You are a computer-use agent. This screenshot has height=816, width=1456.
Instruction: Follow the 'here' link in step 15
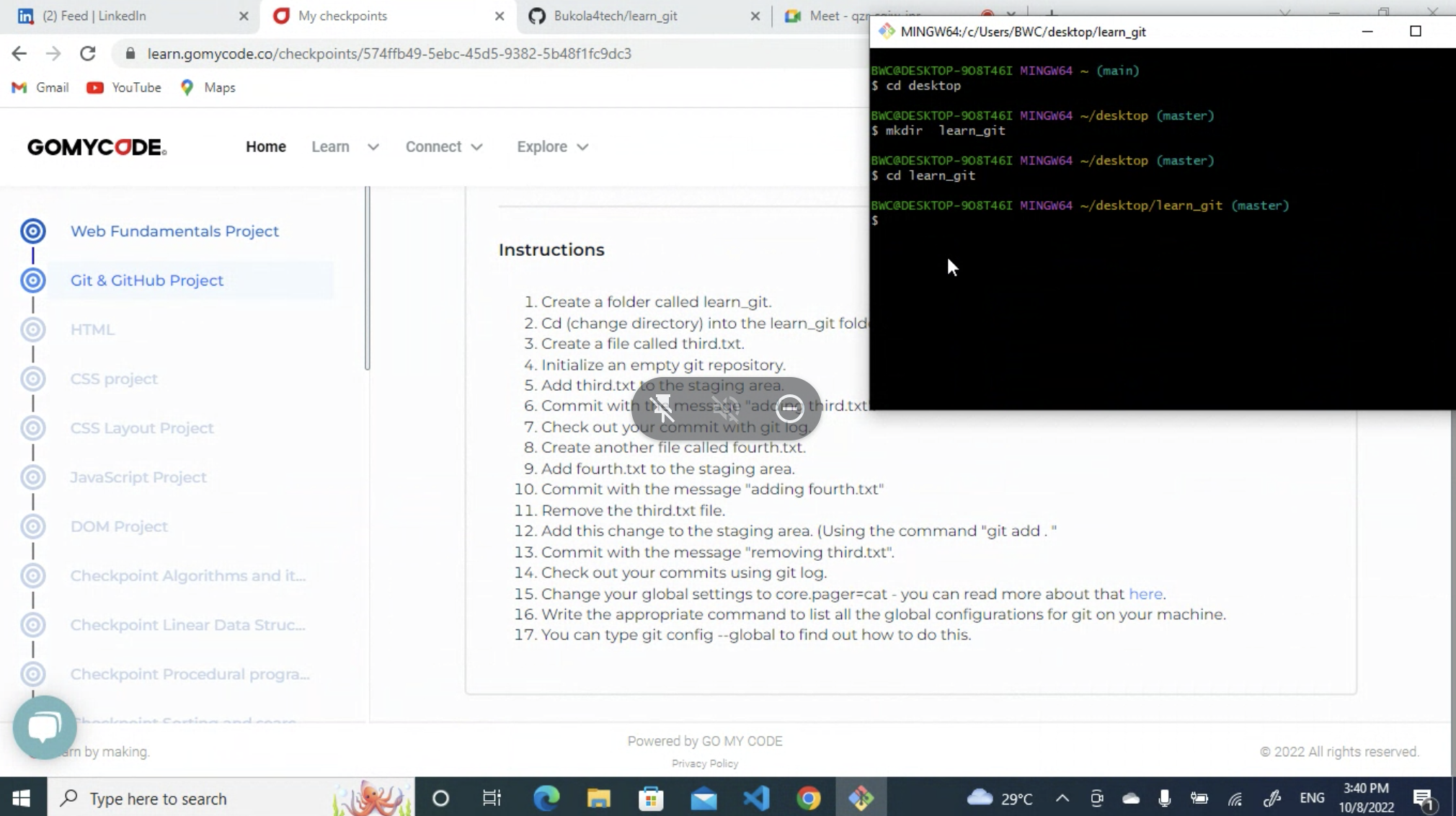1145,594
